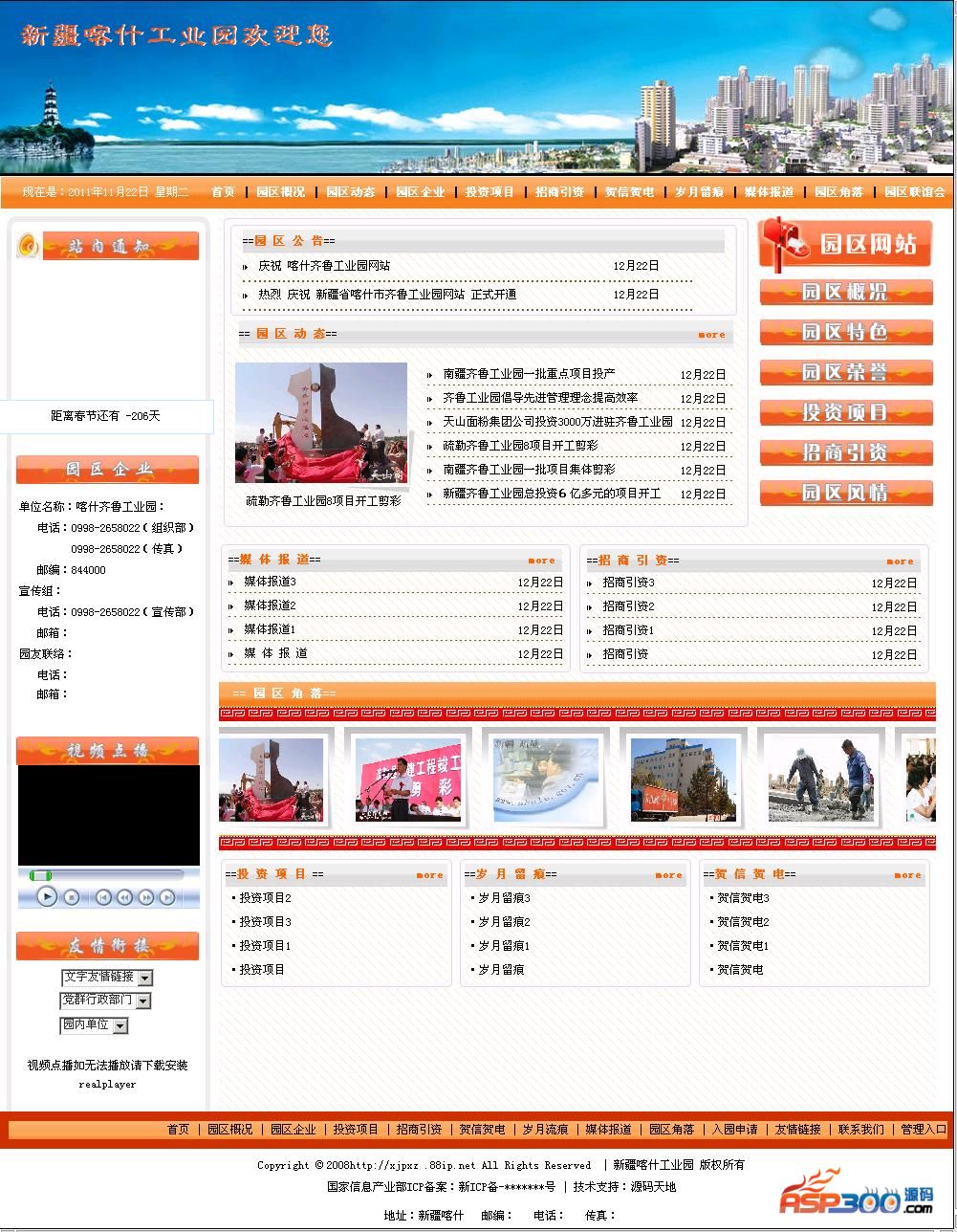The height and width of the screenshot is (1232, 957).
Task: Open the 首页 item in top navigation
Action: pyautogui.click(x=223, y=192)
